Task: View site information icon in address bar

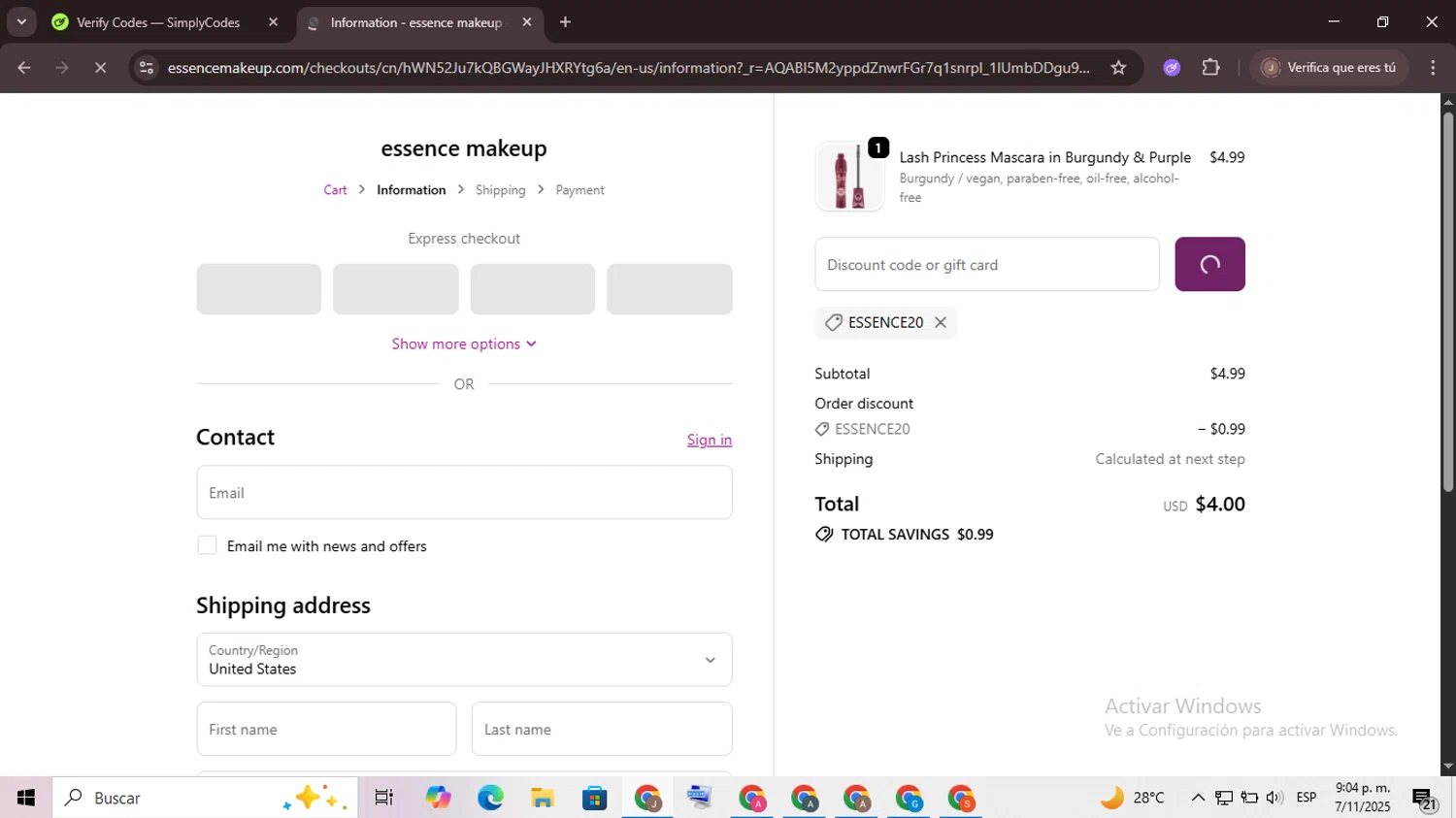Action: (x=146, y=67)
